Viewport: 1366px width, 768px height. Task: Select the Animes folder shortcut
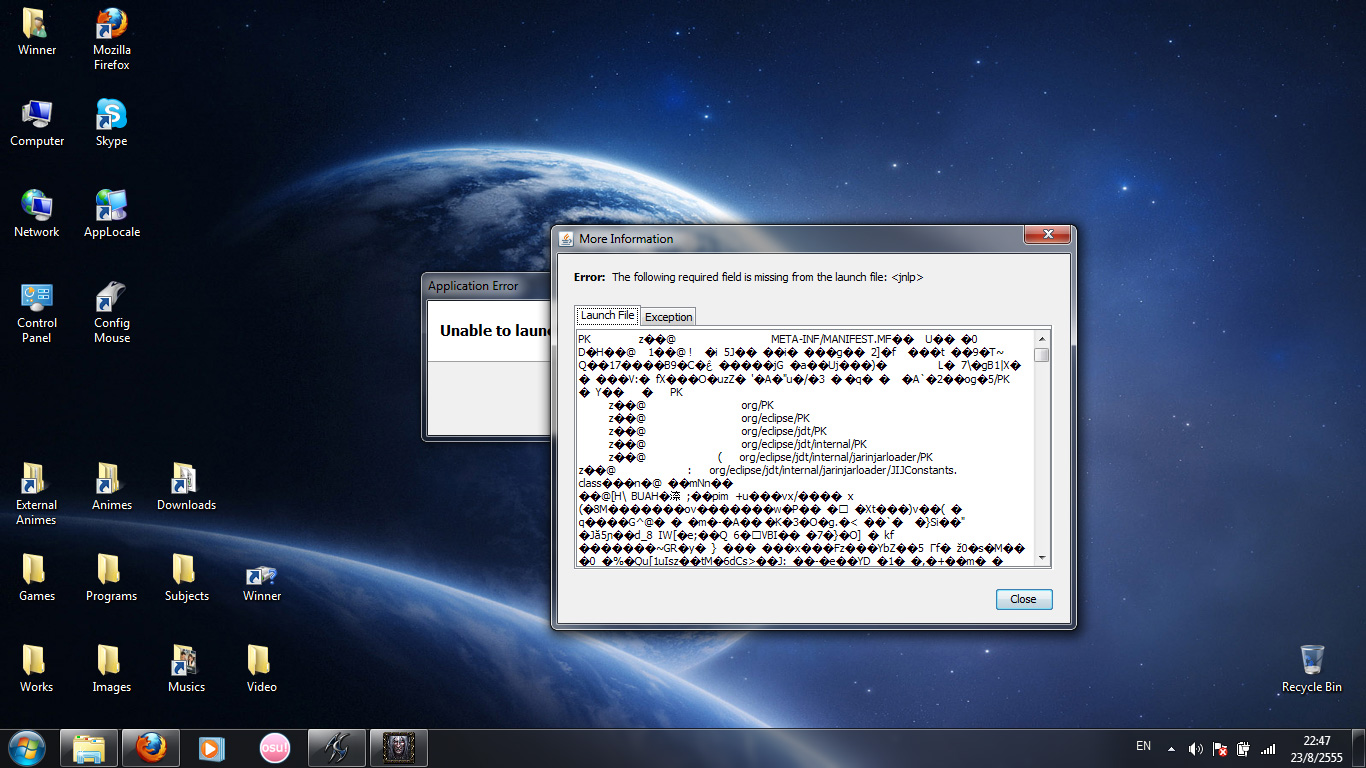tap(112, 488)
